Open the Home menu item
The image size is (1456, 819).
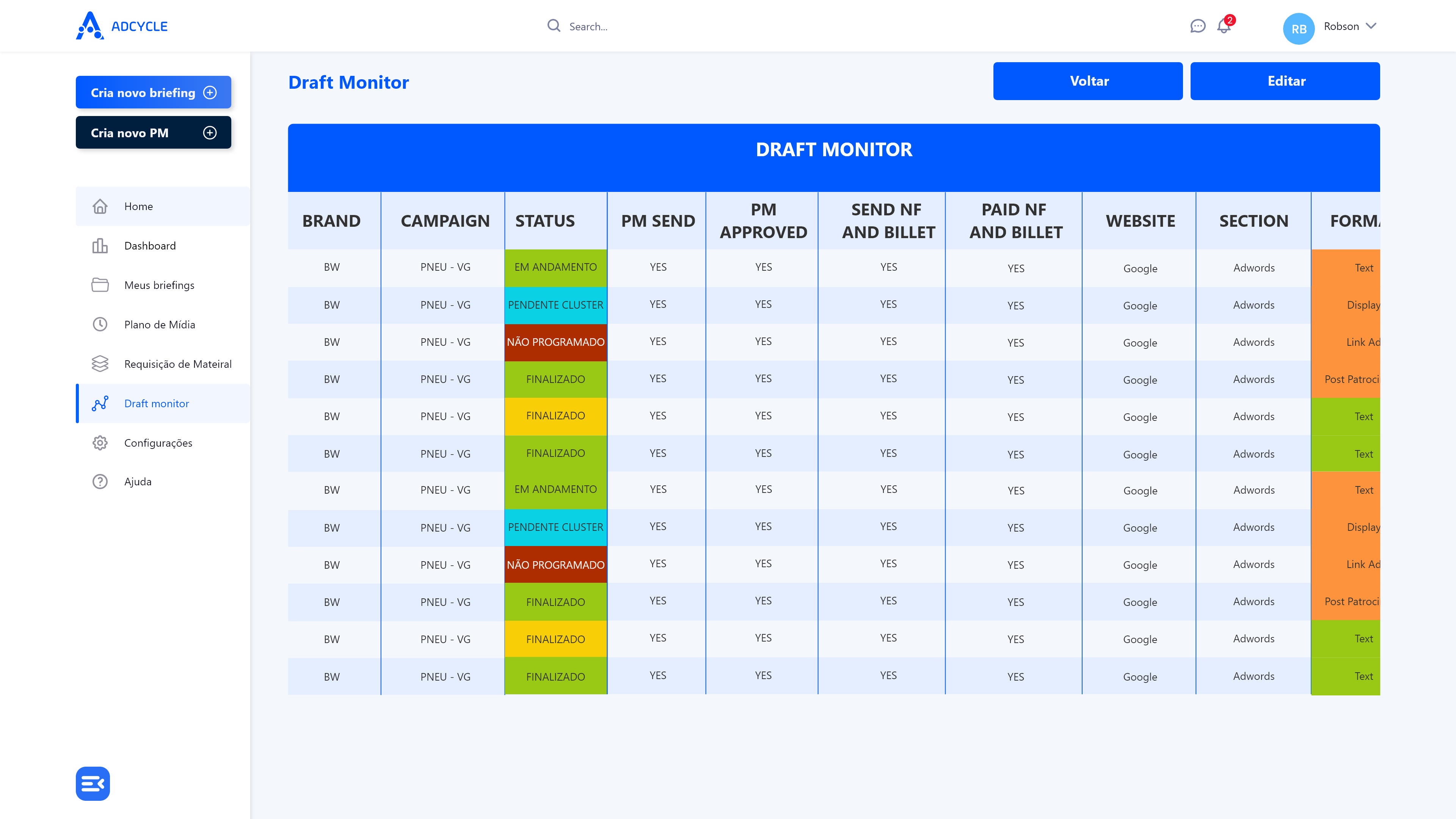pyautogui.click(x=163, y=206)
